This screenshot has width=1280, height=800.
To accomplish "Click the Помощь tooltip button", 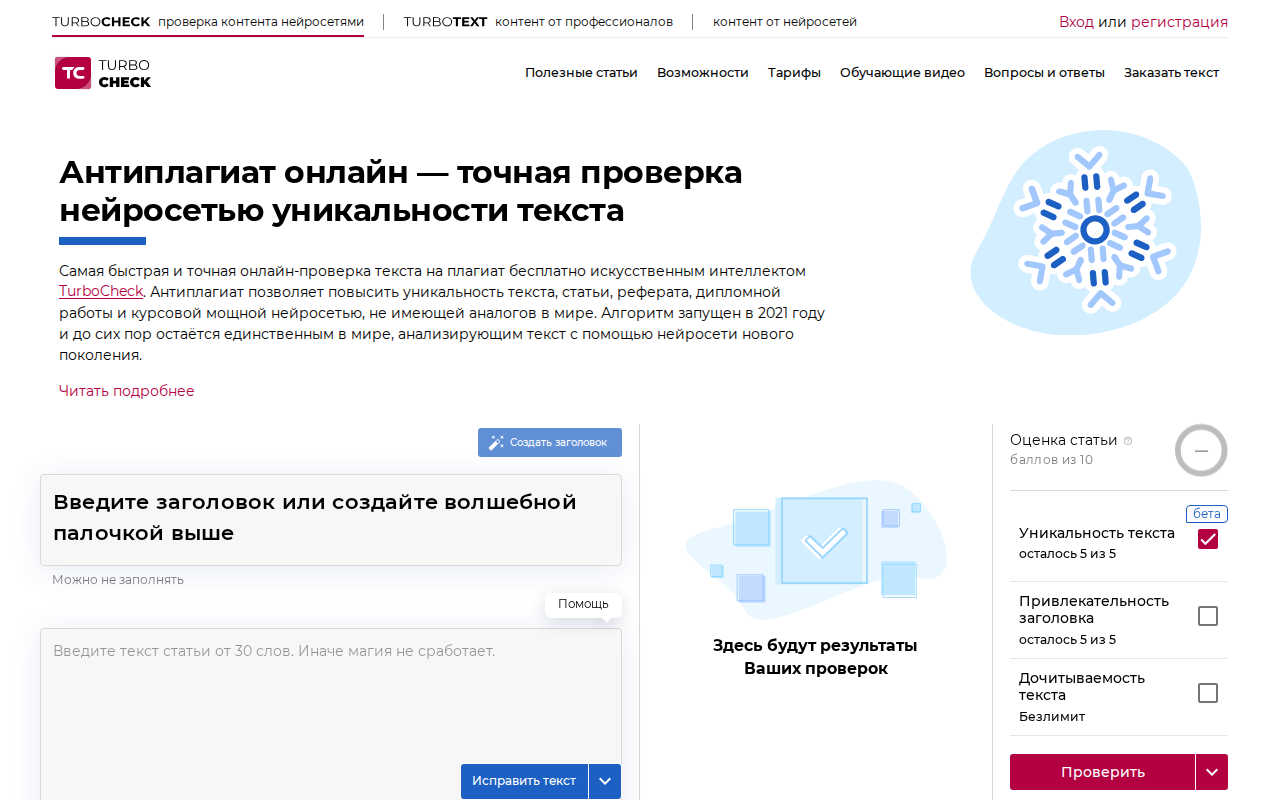I will click(583, 604).
